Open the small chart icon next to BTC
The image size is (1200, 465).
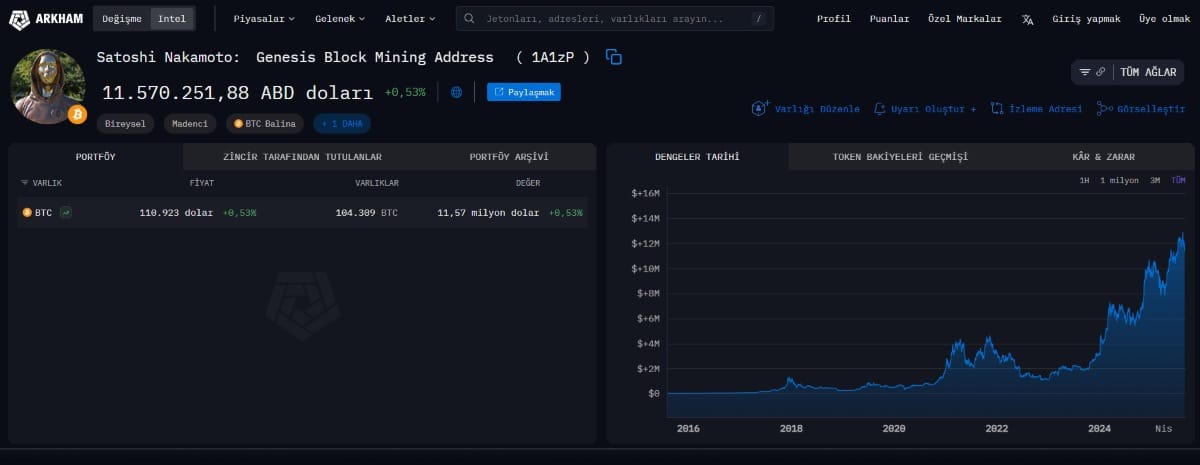[x=65, y=213]
